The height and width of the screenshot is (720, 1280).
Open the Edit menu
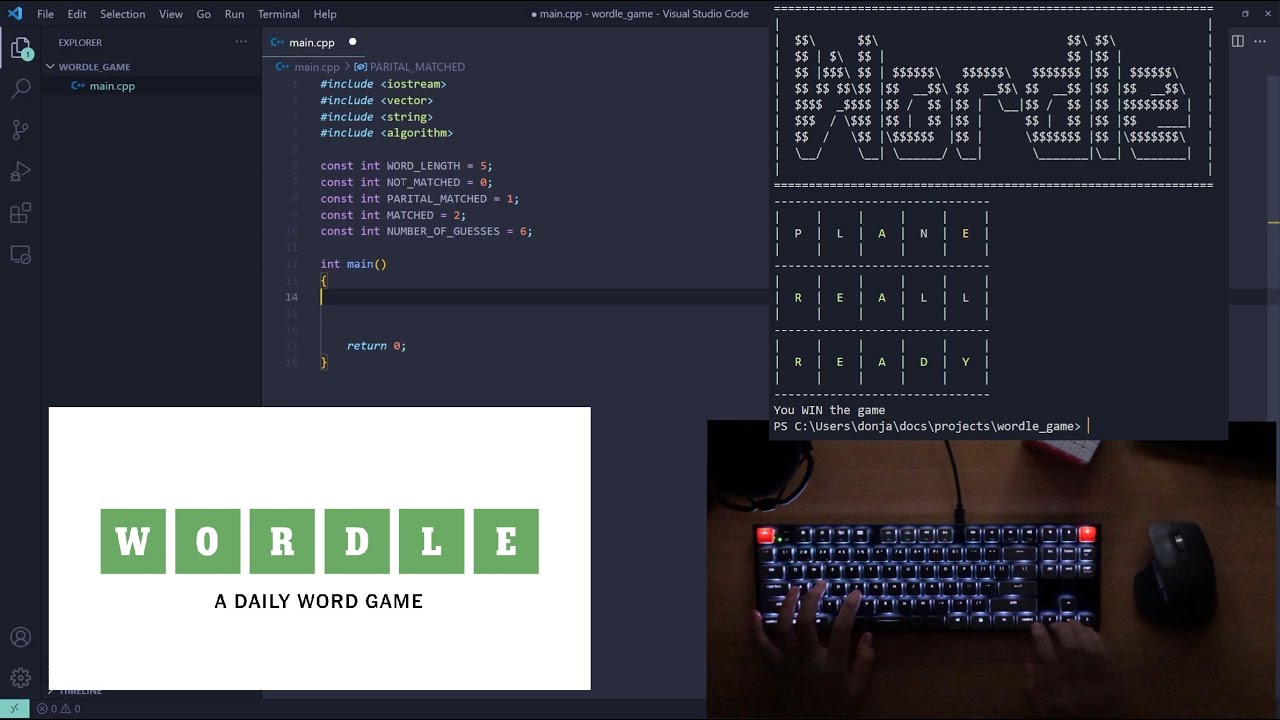point(77,14)
